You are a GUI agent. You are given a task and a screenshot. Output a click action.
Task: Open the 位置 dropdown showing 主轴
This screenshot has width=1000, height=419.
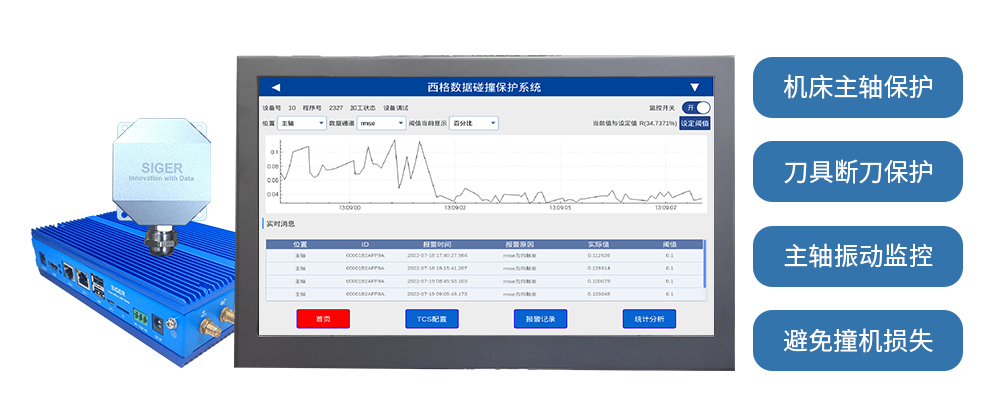point(301,123)
